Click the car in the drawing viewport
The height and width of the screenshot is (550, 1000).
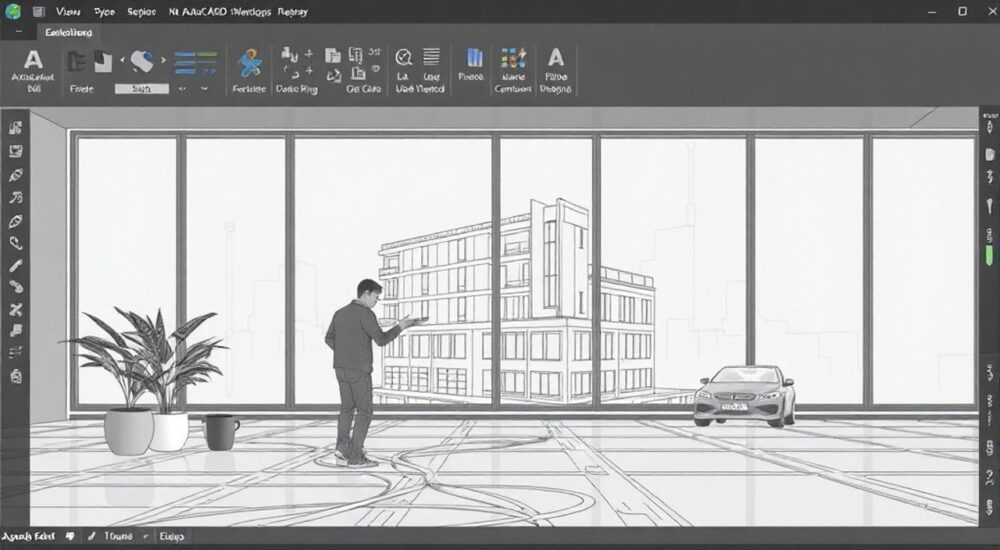click(x=744, y=396)
